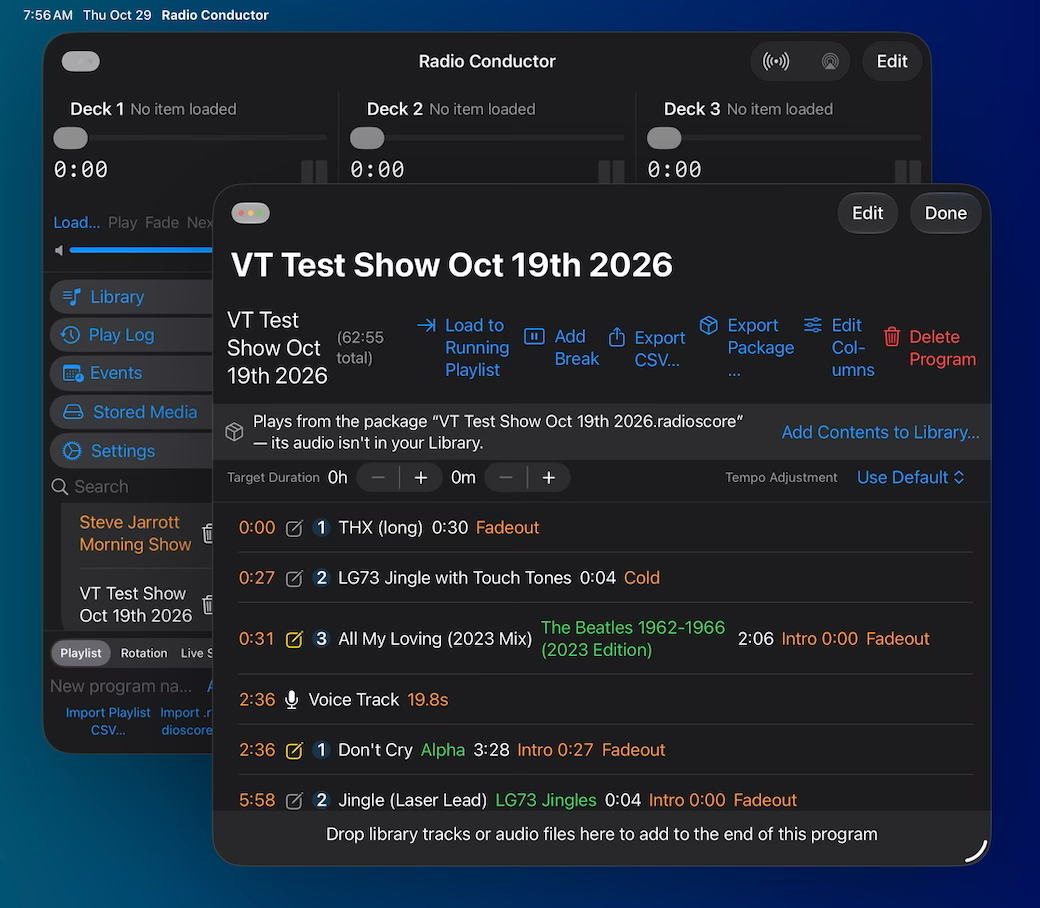Image resolution: width=1040 pixels, height=908 pixels.
Task: Click the AirPlay audio output icon
Action: (830, 62)
